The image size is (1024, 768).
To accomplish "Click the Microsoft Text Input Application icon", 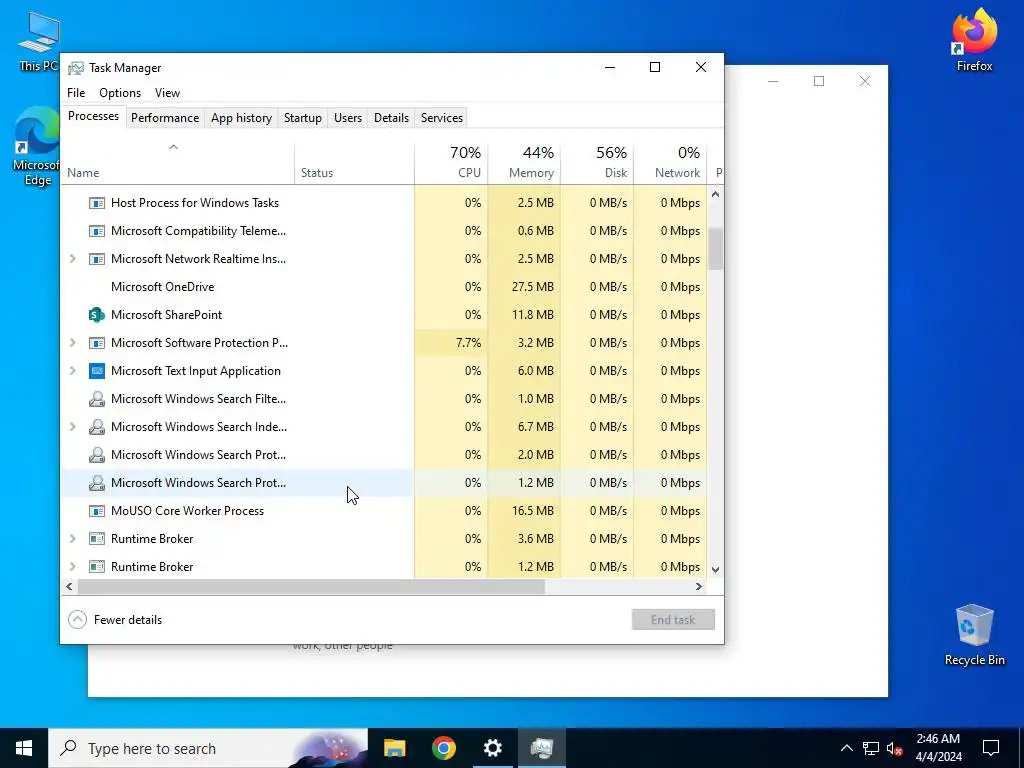I will coord(97,371).
